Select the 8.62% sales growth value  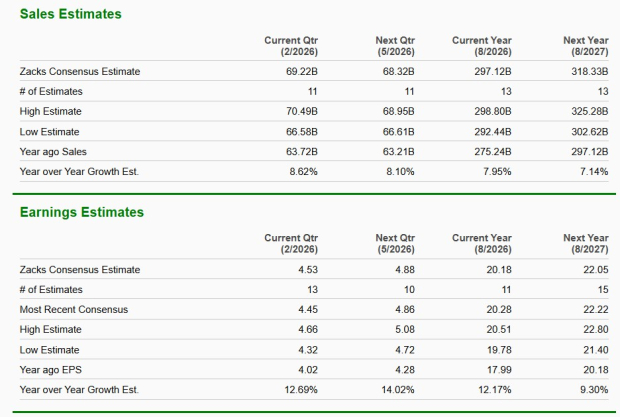pyautogui.click(x=304, y=171)
